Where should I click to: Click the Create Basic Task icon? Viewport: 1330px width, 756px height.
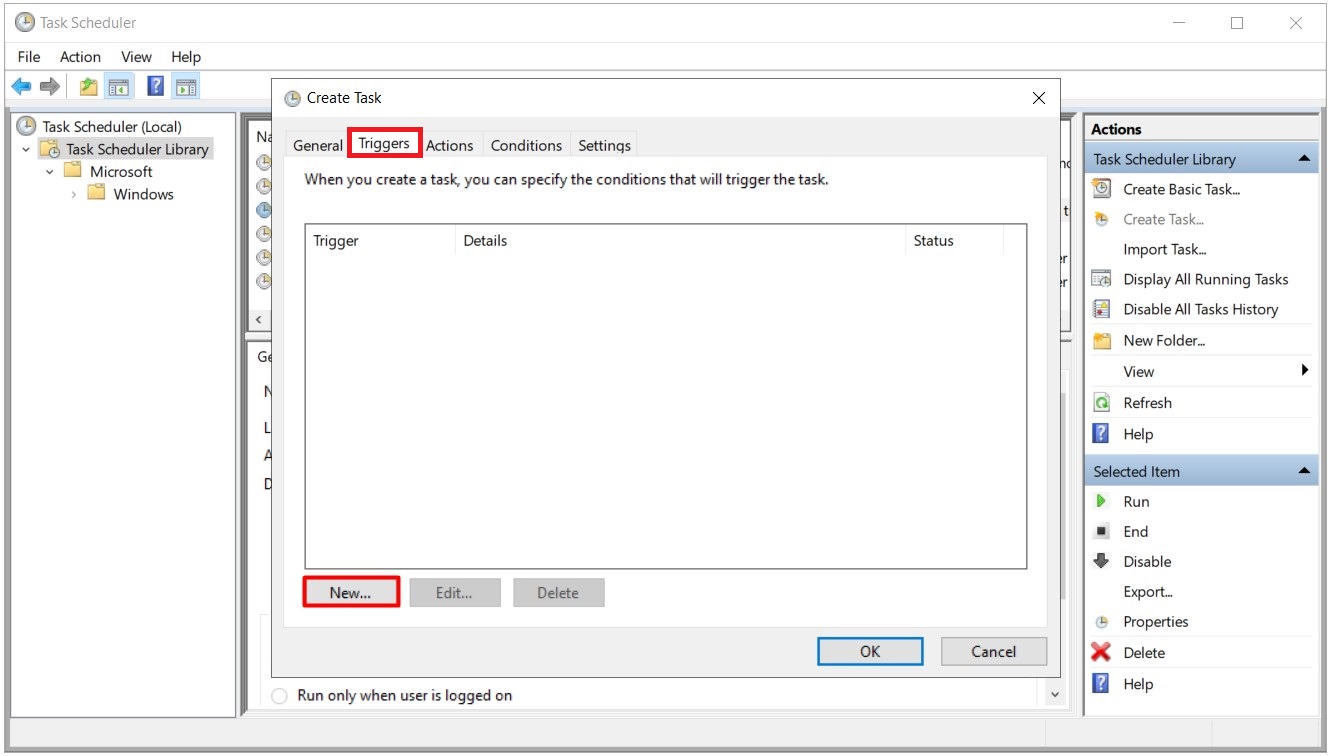coord(1101,188)
